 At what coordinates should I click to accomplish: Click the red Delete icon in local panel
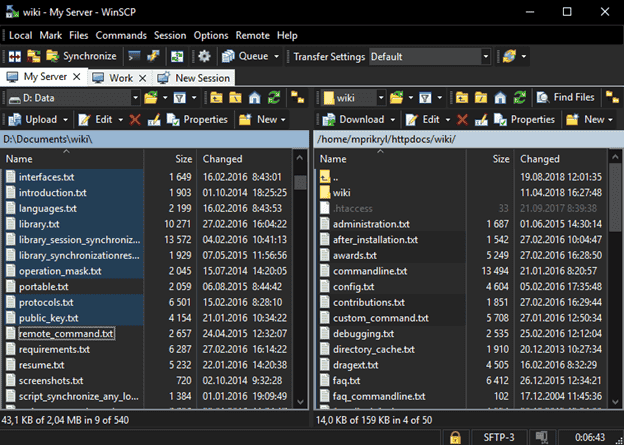point(135,120)
